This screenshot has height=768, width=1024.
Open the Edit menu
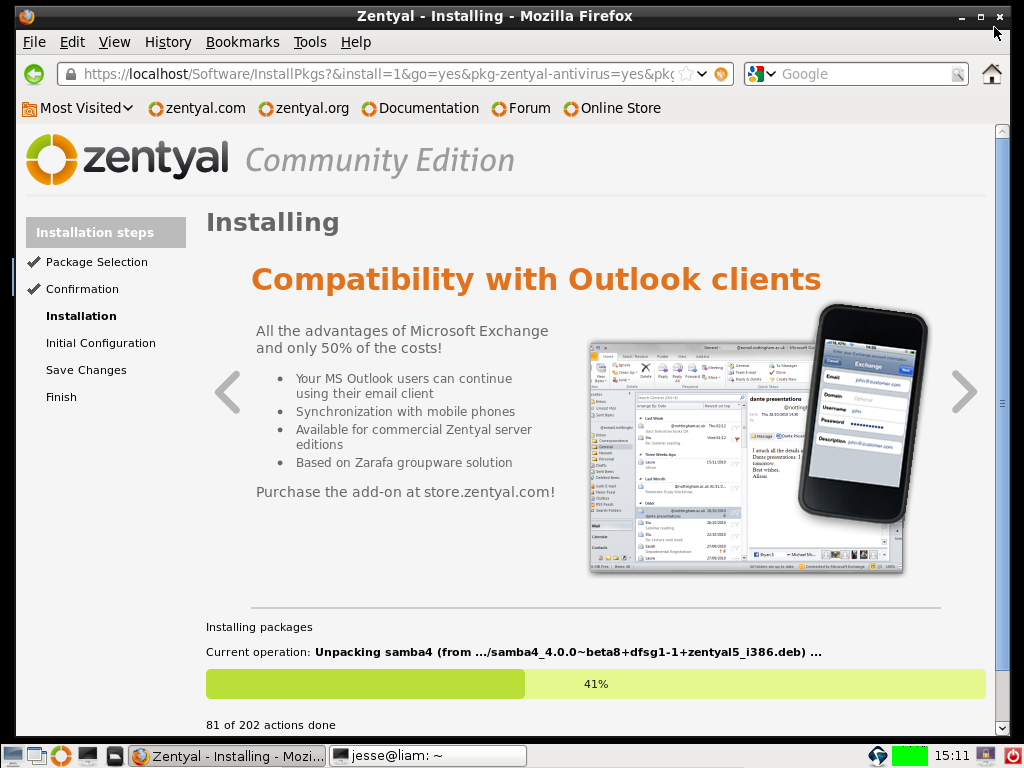point(72,42)
